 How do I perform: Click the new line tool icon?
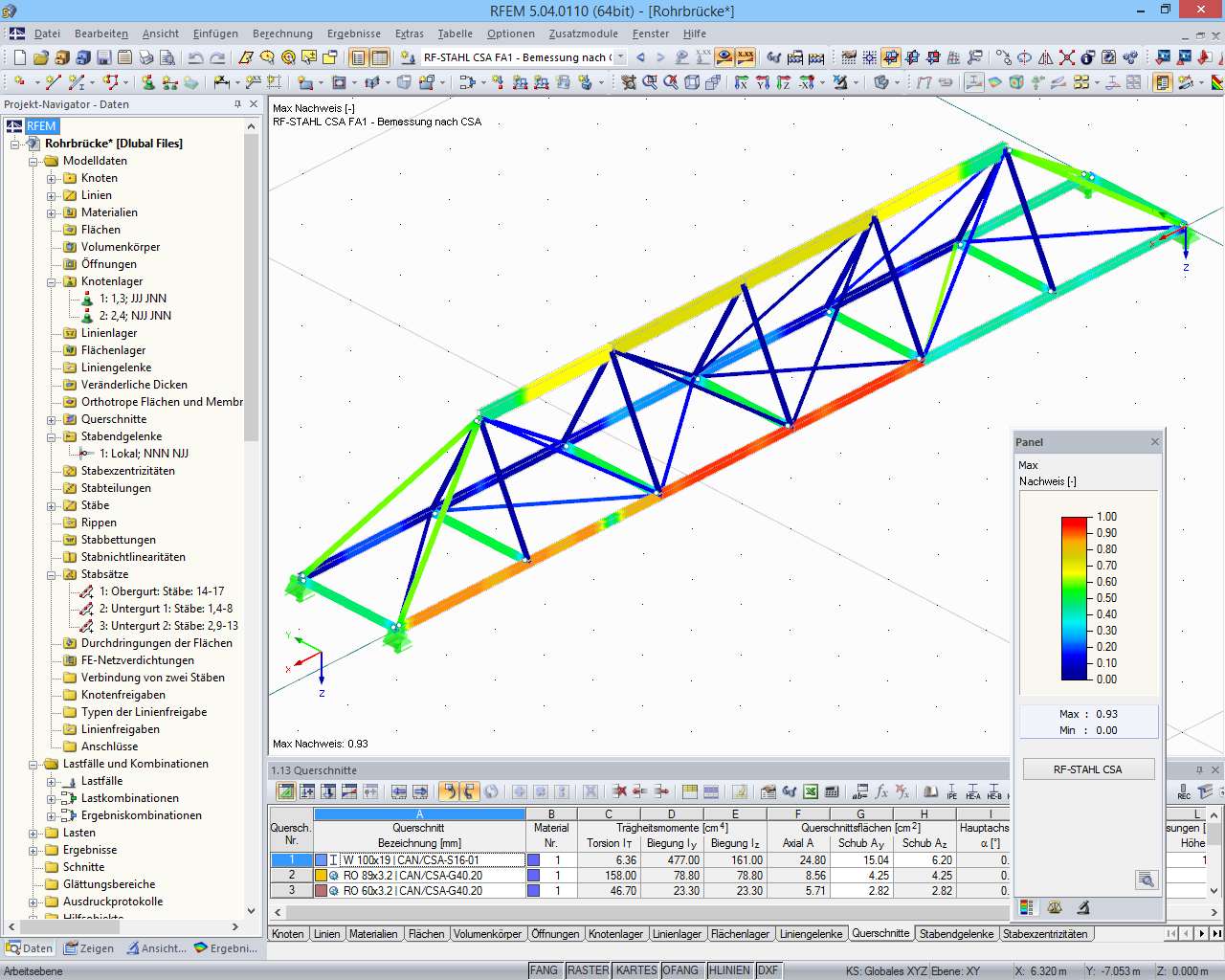coord(54,82)
